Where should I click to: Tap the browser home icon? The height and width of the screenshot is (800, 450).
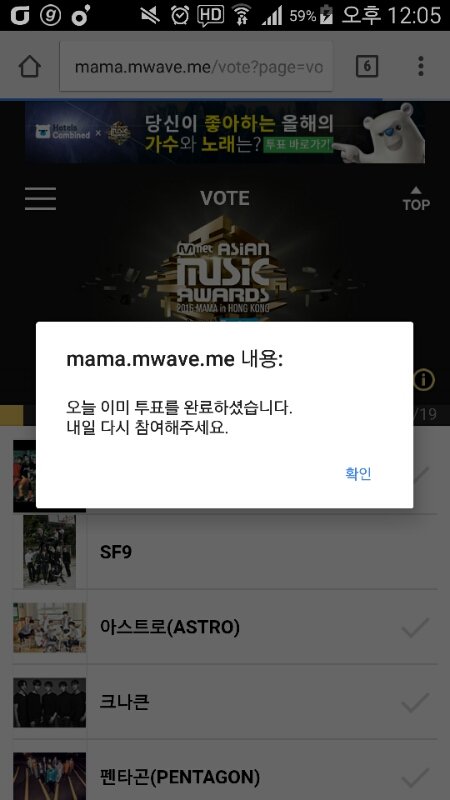pos(30,66)
